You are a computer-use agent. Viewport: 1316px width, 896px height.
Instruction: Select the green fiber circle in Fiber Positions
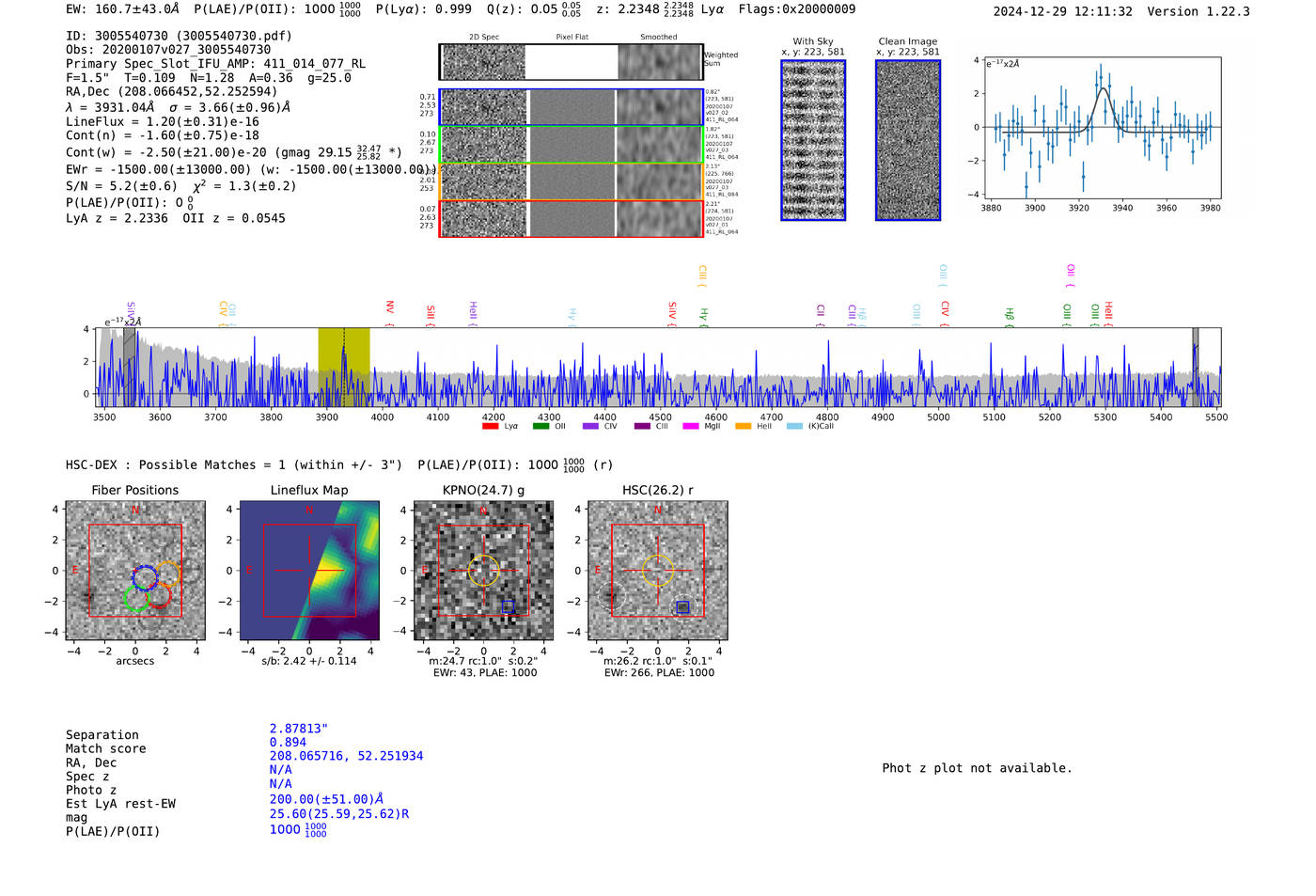pyautogui.click(x=136, y=599)
